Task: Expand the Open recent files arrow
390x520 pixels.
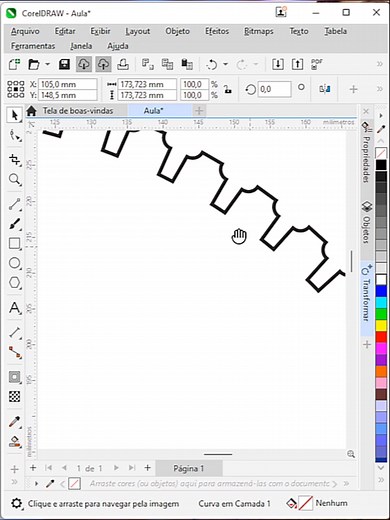Action: [47, 64]
